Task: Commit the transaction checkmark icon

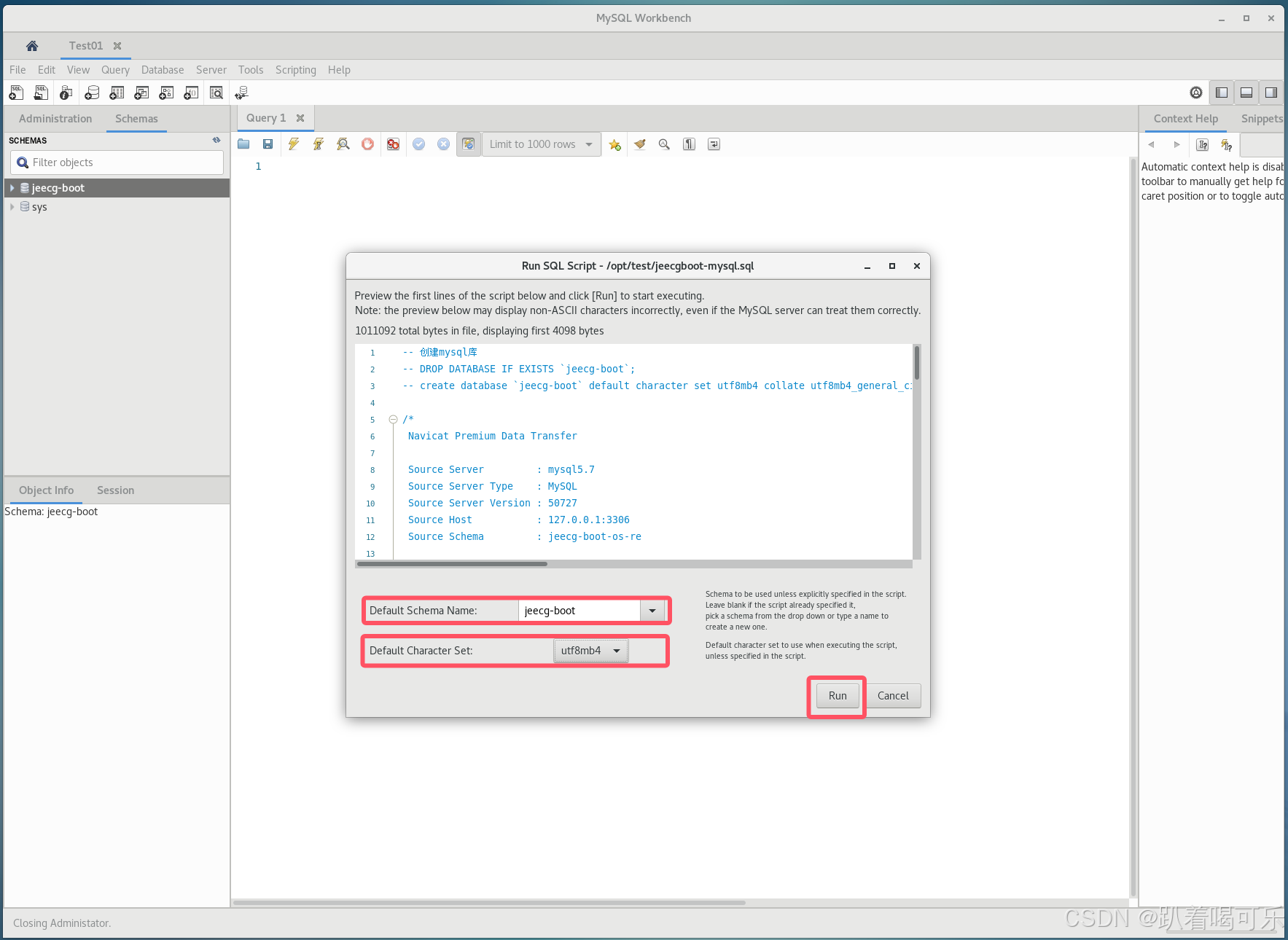Action: 419,144
